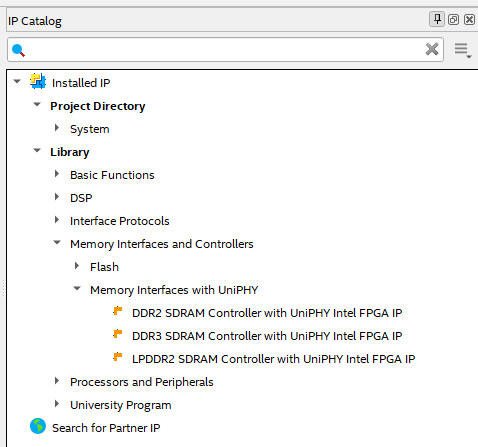Select the Basic Functions item
This screenshot has width=478, height=447.
[x=112, y=175]
